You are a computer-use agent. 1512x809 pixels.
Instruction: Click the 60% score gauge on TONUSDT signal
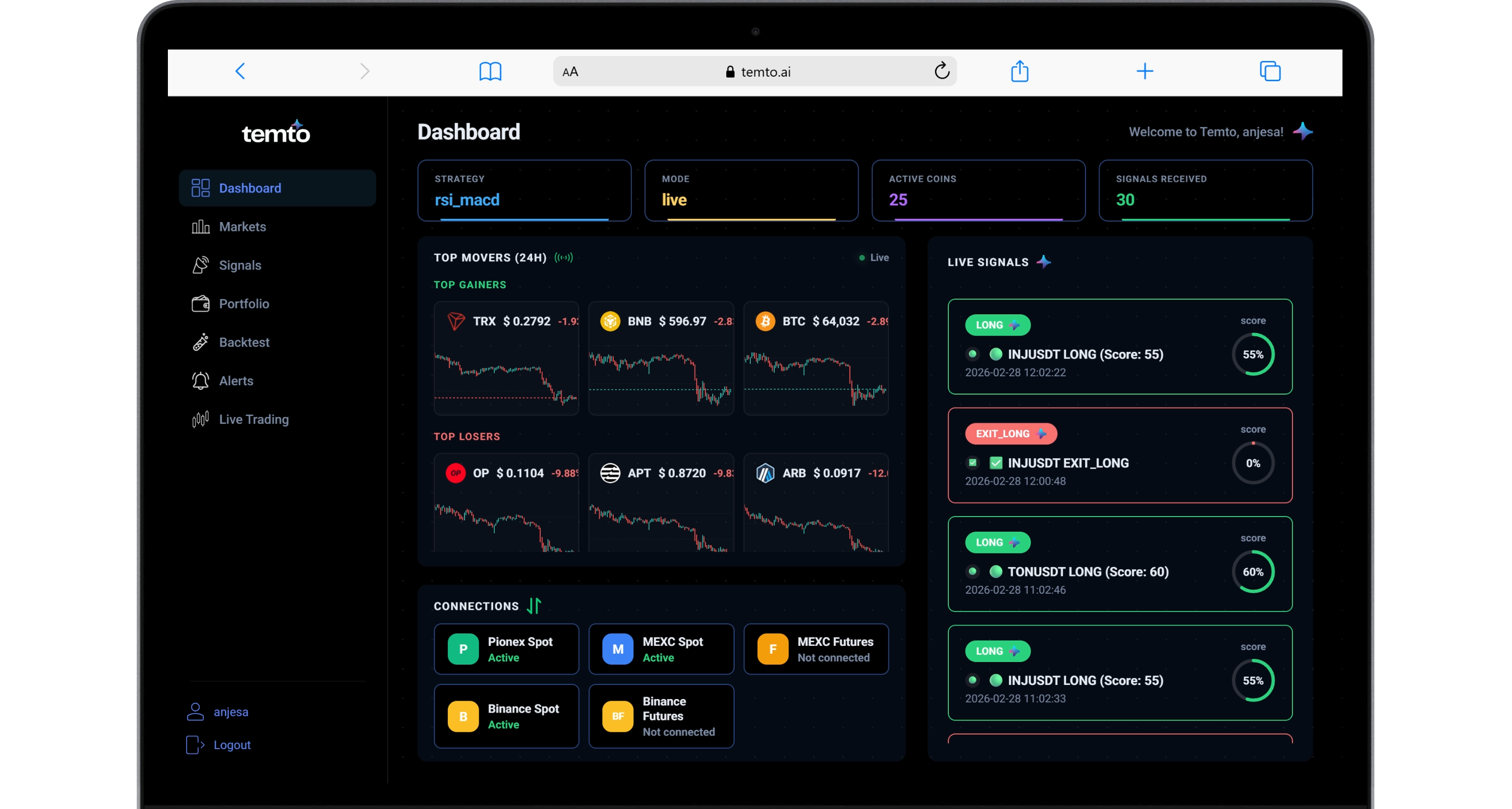point(1254,572)
